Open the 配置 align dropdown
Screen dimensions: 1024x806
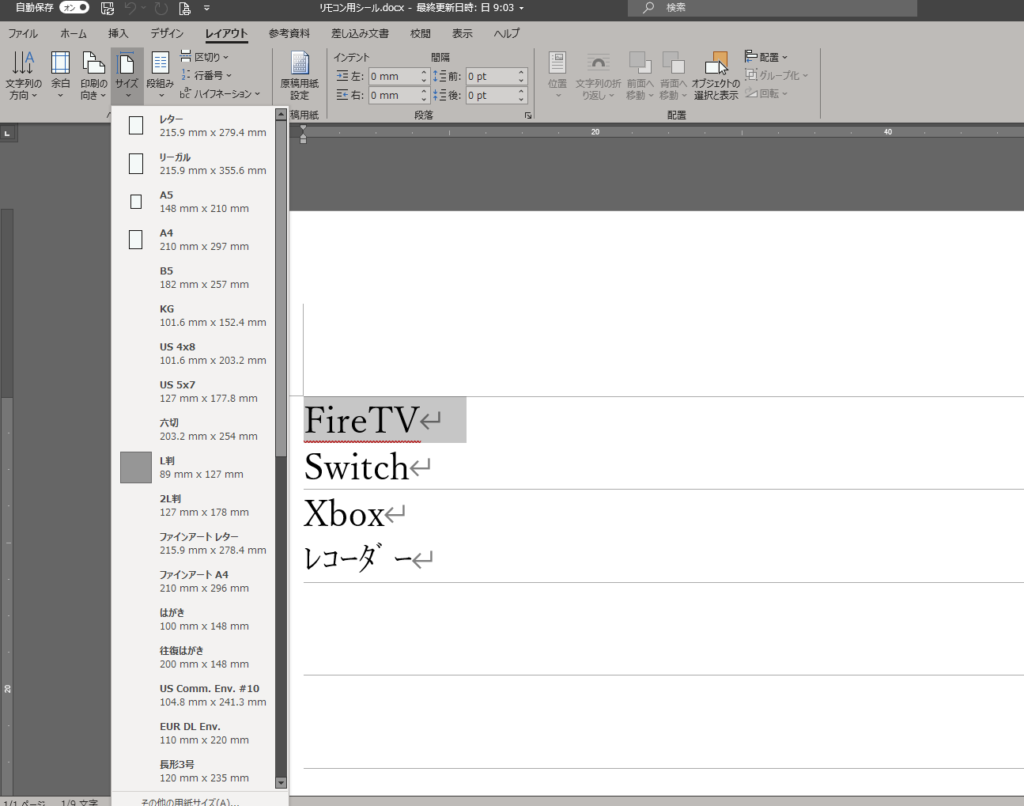(x=766, y=57)
